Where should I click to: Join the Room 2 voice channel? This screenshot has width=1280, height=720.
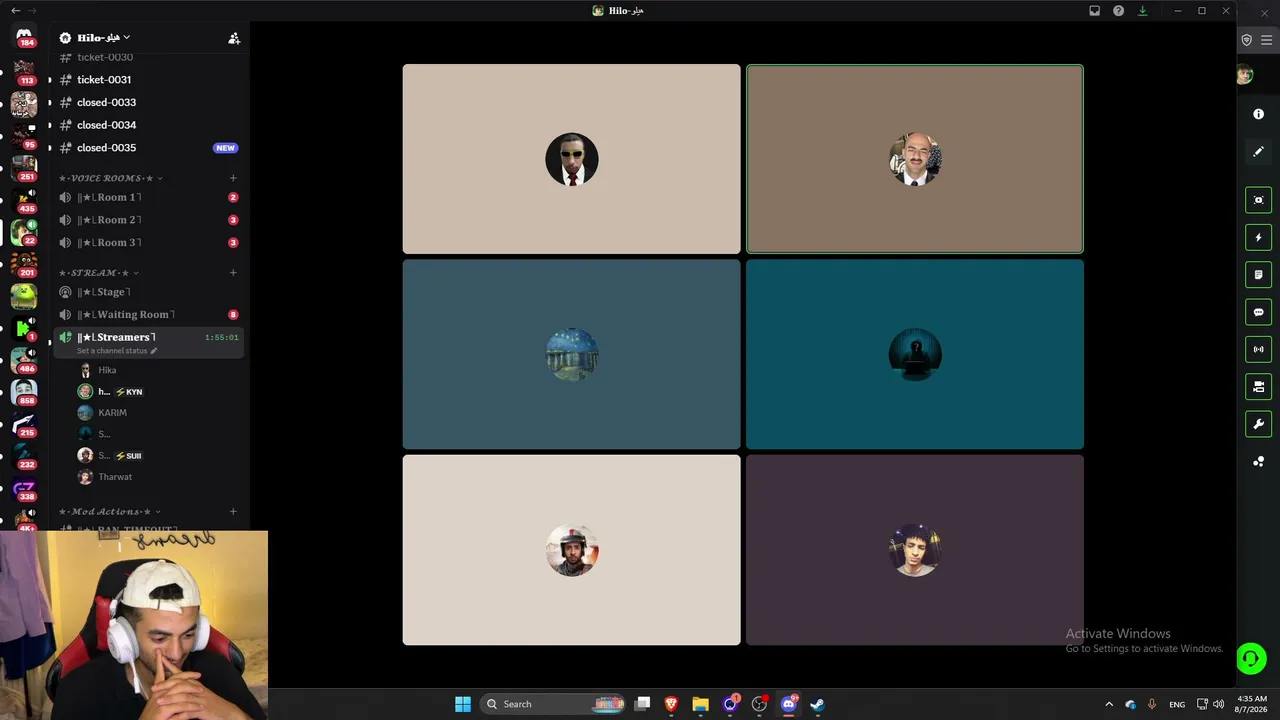[x=149, y=220]
